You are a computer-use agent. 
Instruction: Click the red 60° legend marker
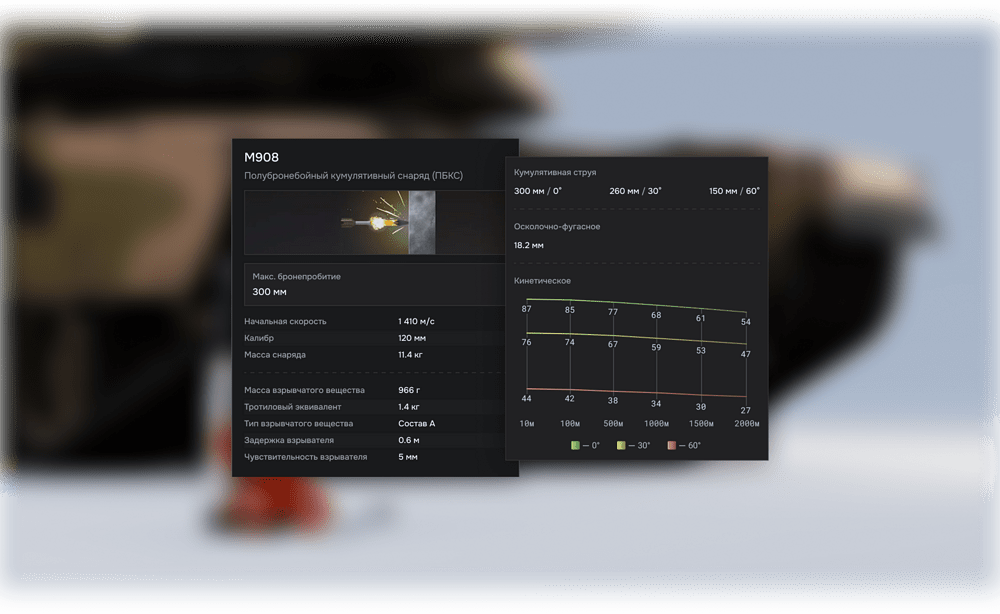[671, 445]
